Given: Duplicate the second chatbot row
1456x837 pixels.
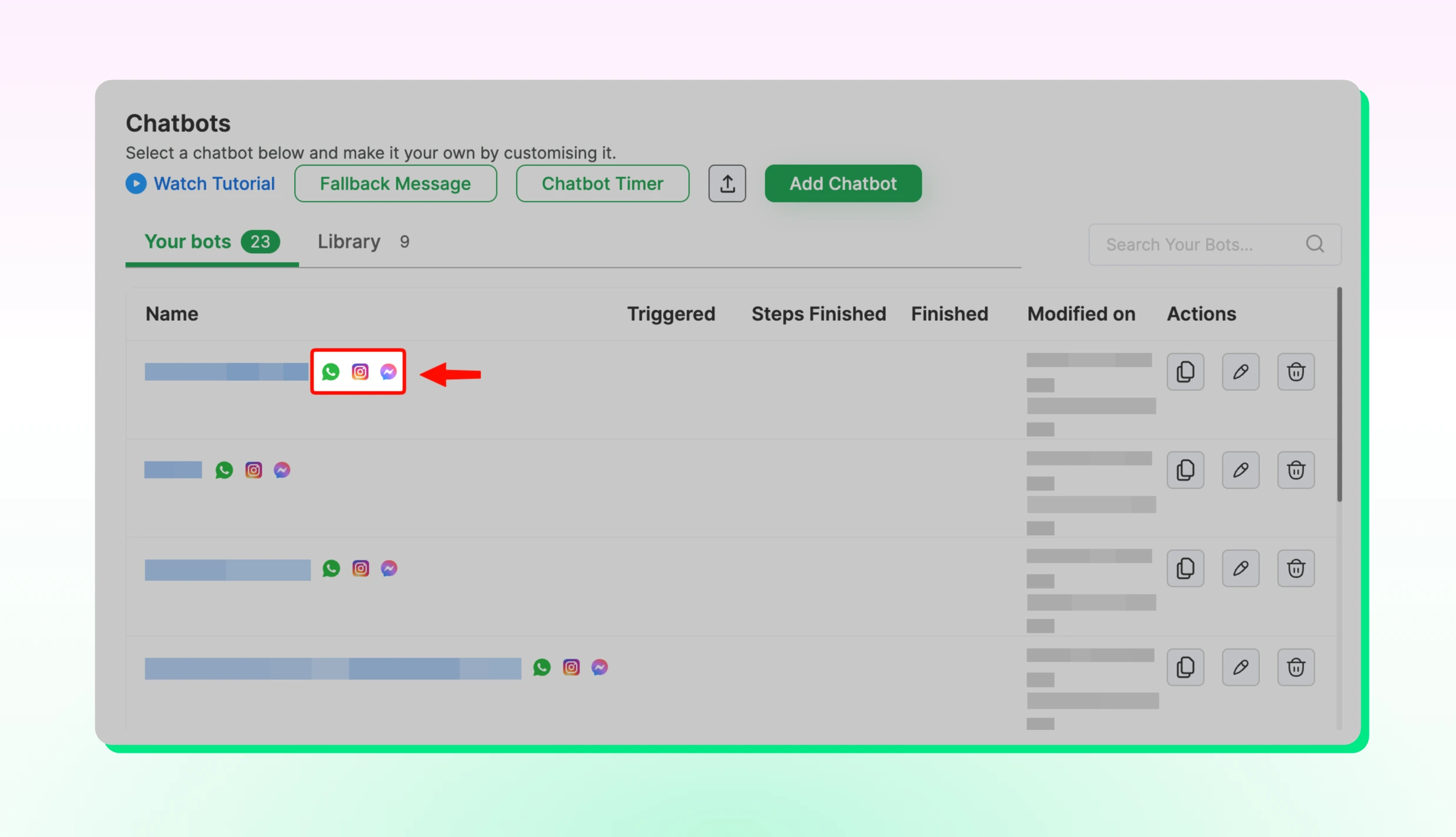Looking at the screenshot, I should click(x=1185, y=470).
